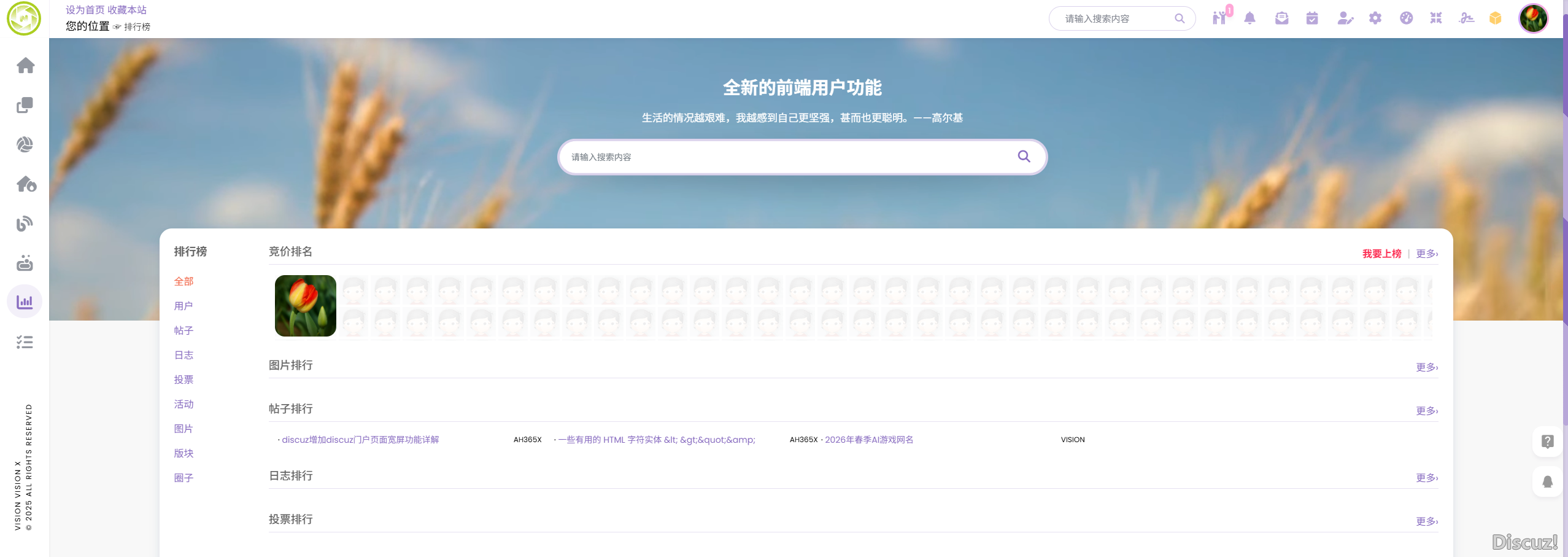Screen dimensions: 1568x557
Task: Click the yellow cube icon
Action: (x=1496, y=18)
